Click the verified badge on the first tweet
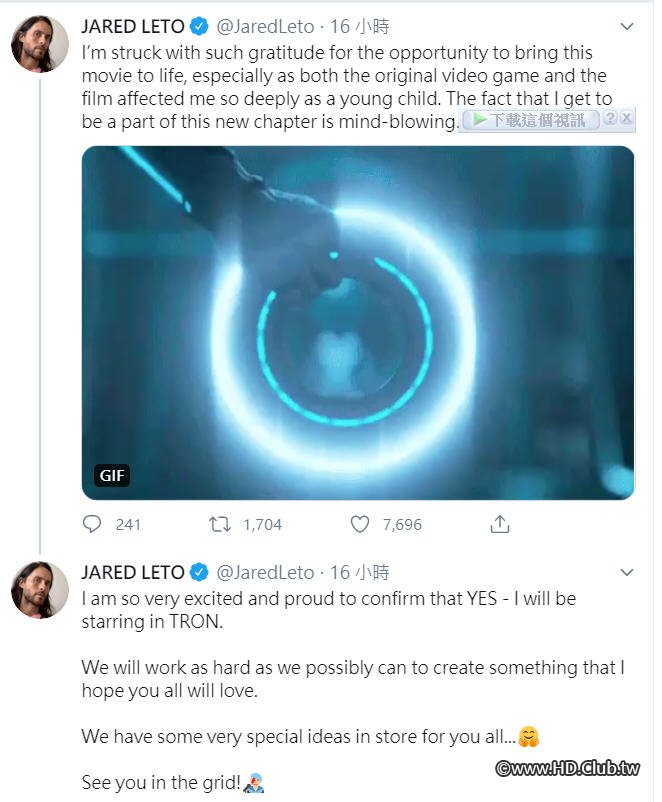This screenshot has width=662, height=802. coord(200,27)
